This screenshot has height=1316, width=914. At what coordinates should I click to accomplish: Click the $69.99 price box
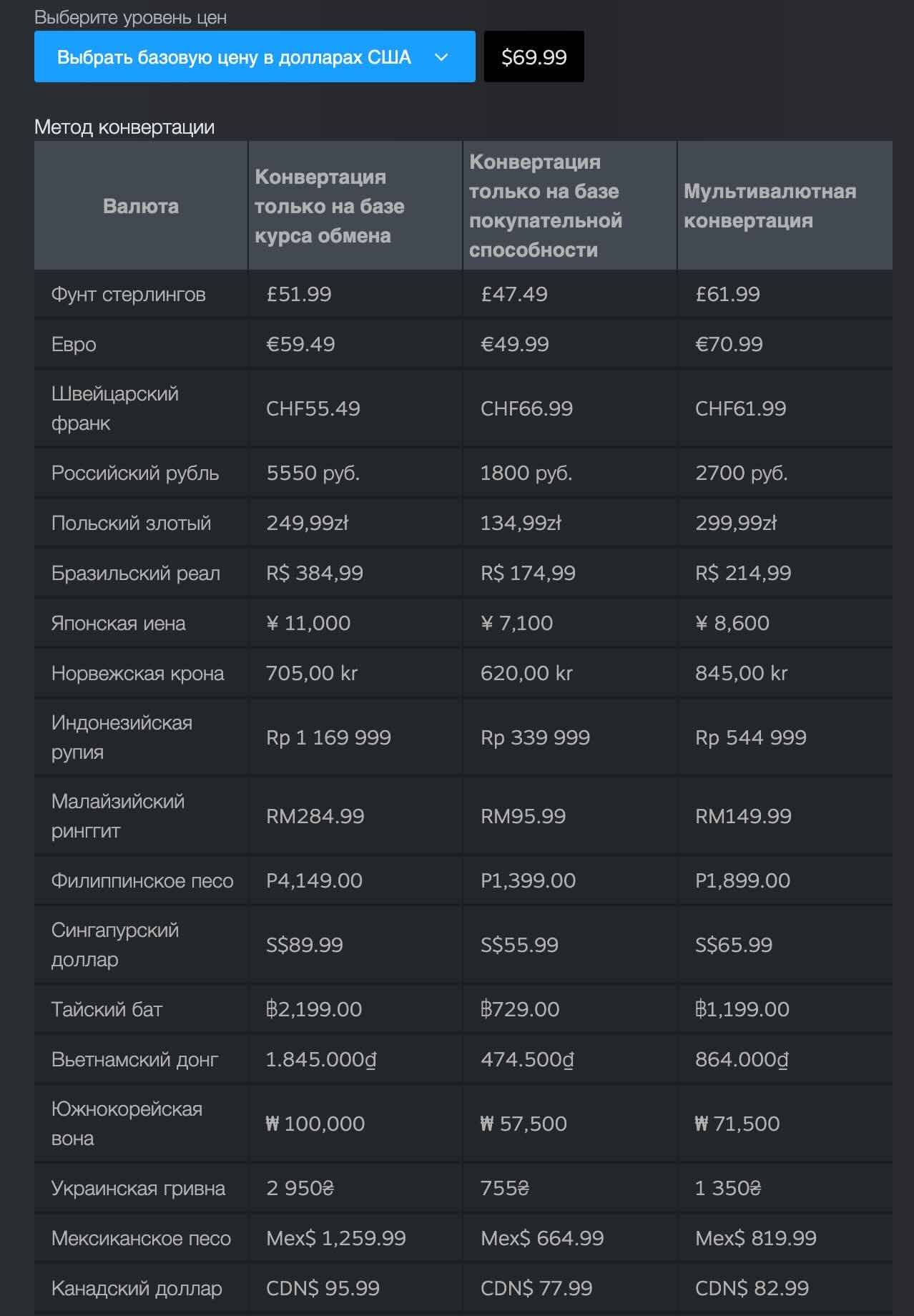tap(534, 57)
